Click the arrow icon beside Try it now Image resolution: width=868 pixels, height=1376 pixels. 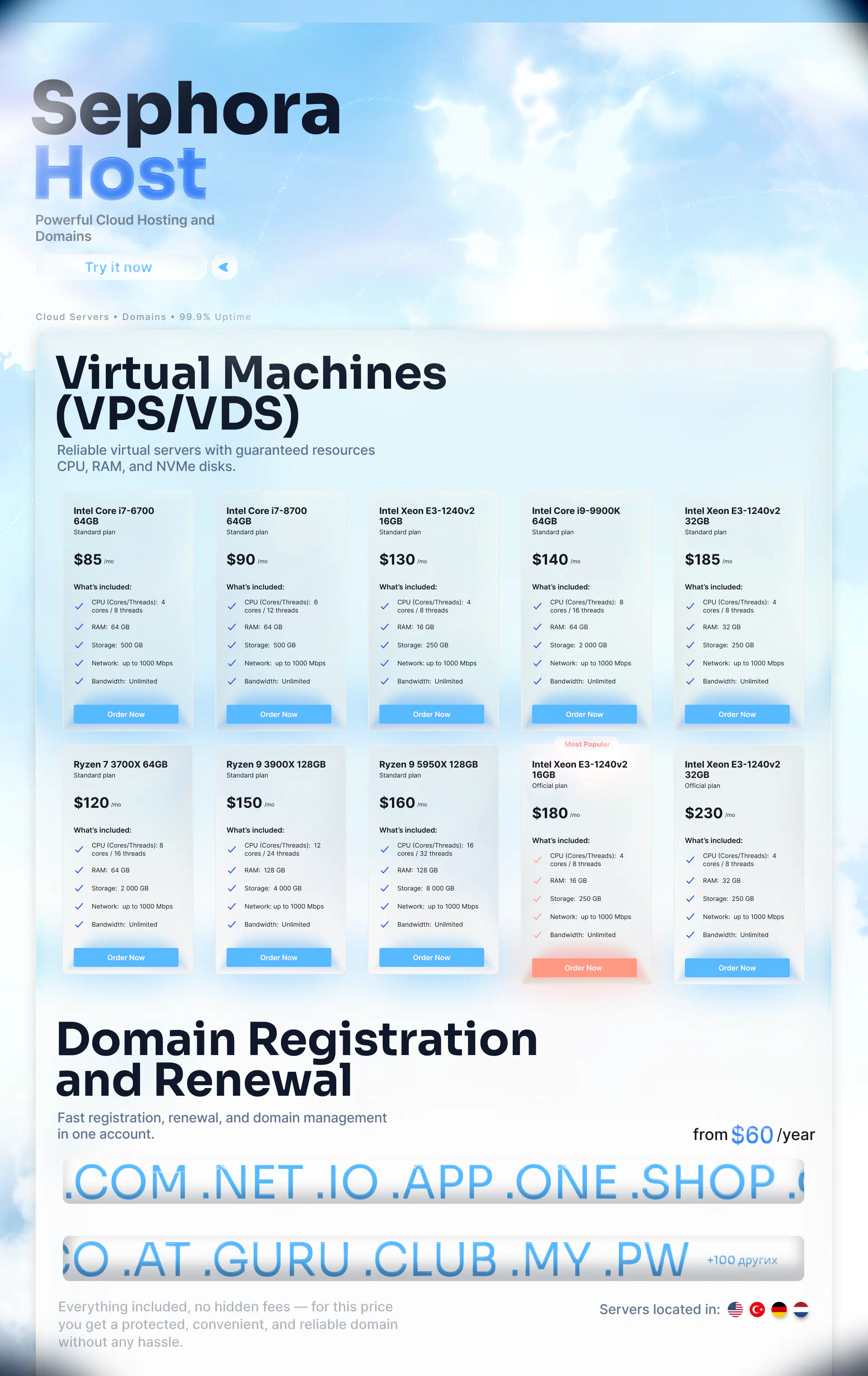tap(224, 267)
